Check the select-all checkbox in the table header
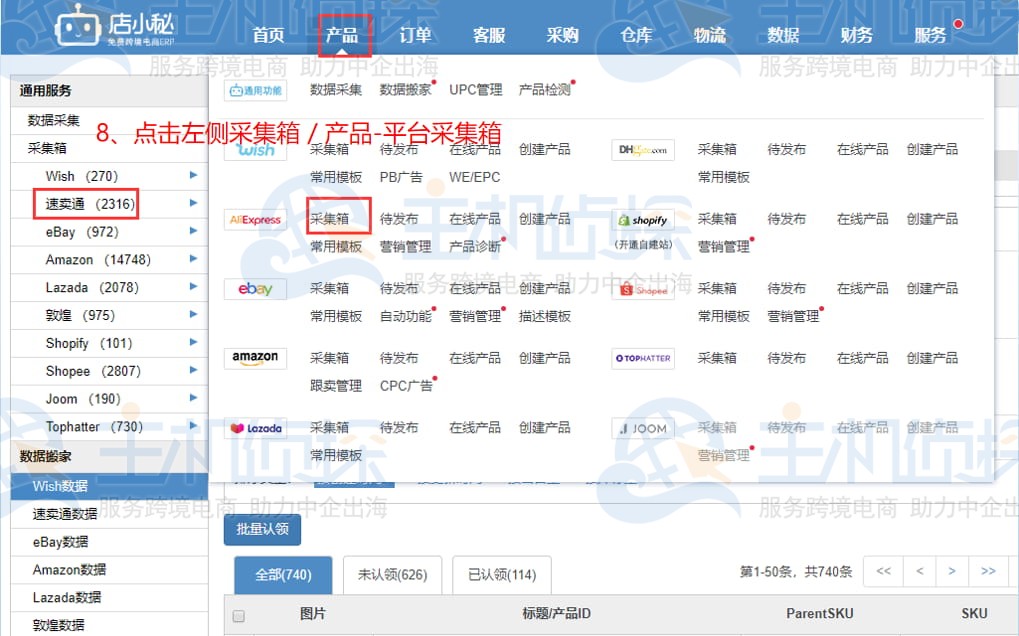Image resolution: width=1019 pixels, height=636 pixels. (237, 614)
